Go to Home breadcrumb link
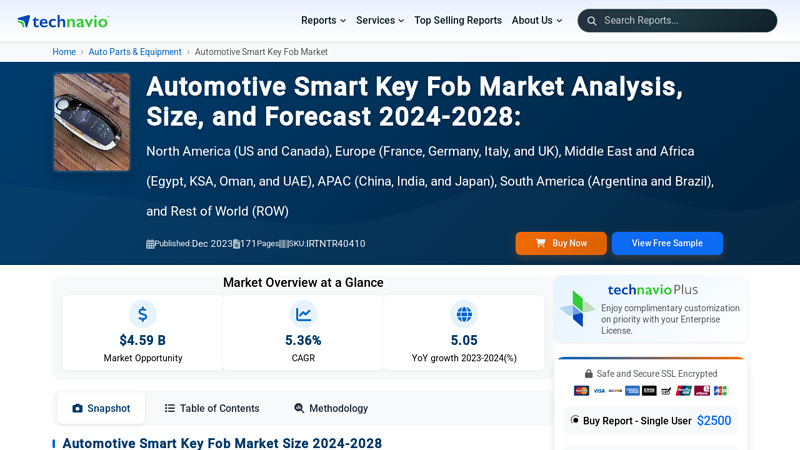This screenshot has width=800, height=450. [64, 52]
